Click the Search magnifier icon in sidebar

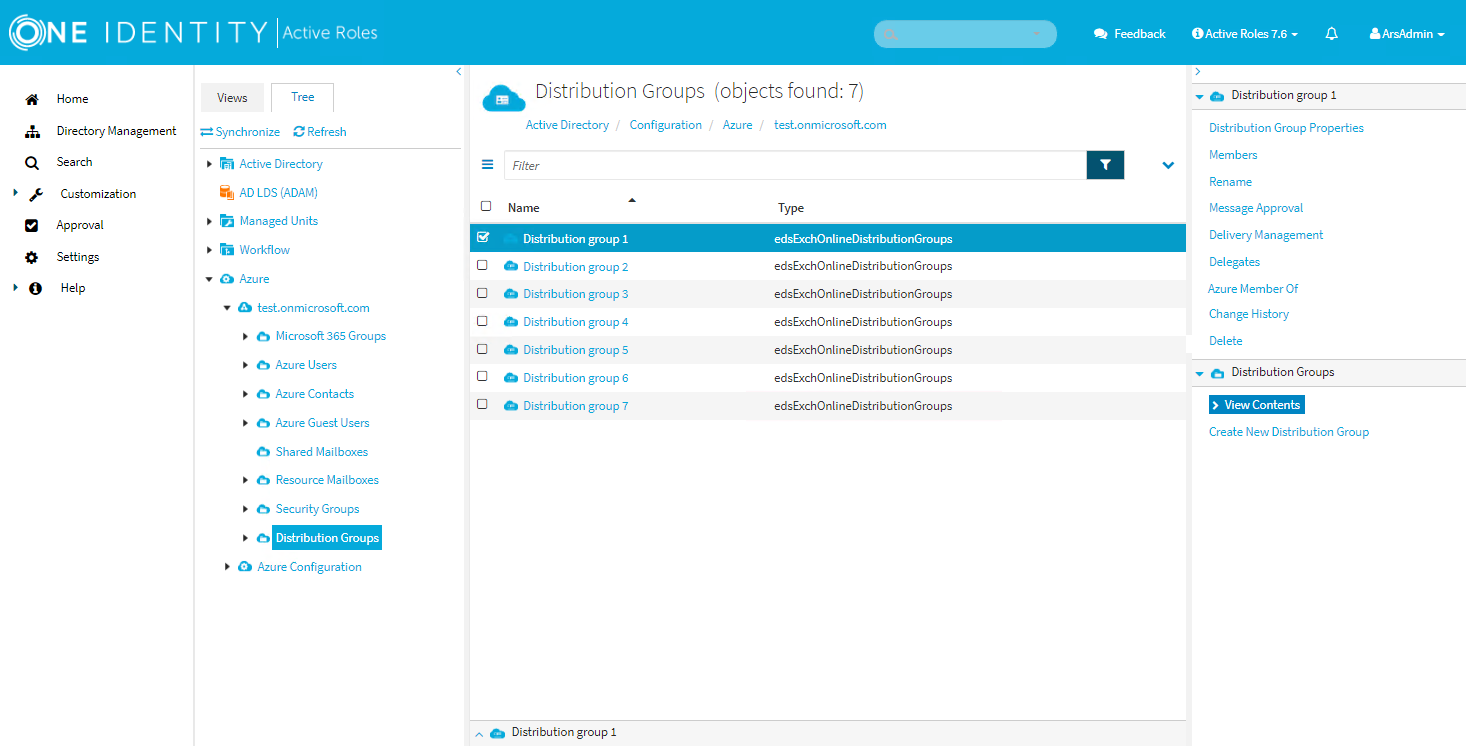tap(32, 162)
